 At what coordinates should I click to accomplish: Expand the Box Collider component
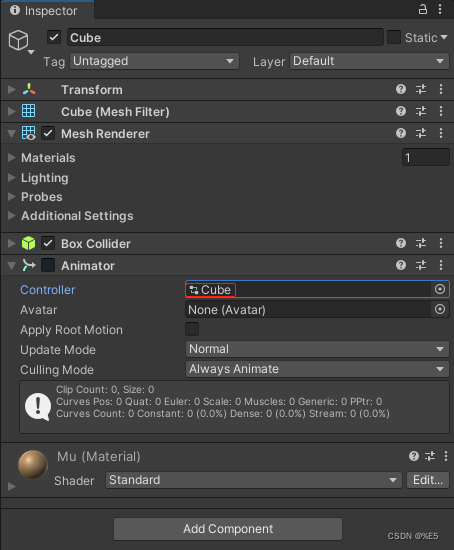pos(12,243)
